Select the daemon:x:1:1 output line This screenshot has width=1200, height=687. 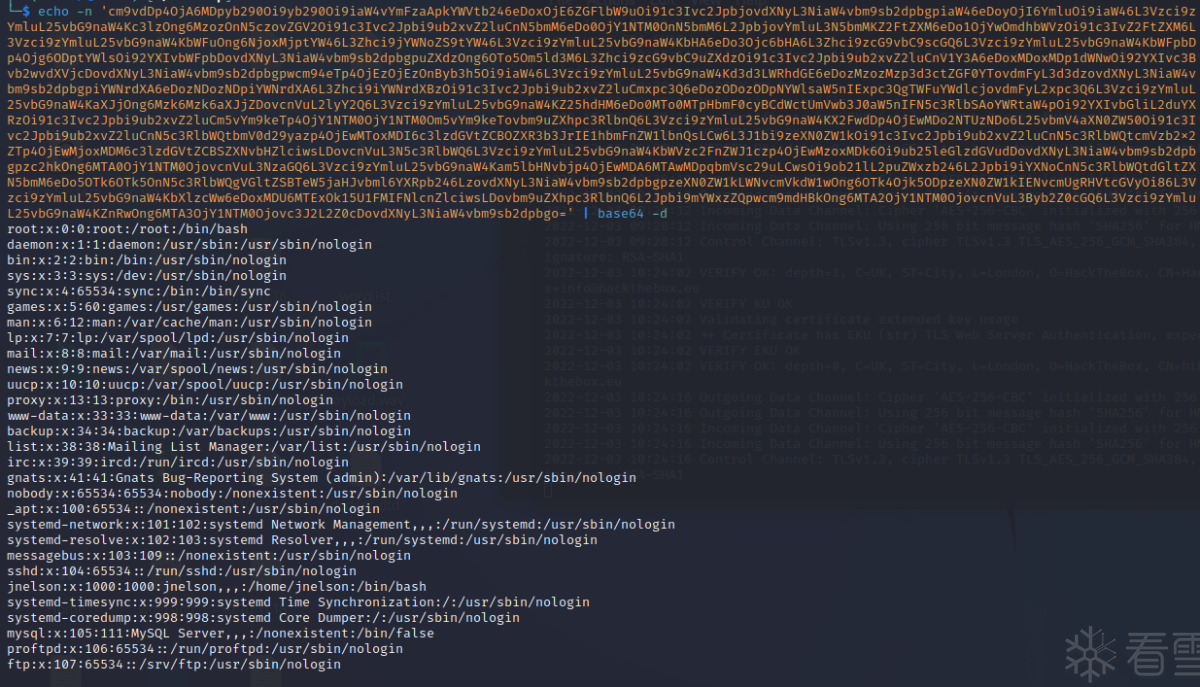click(x=189, y=245)
